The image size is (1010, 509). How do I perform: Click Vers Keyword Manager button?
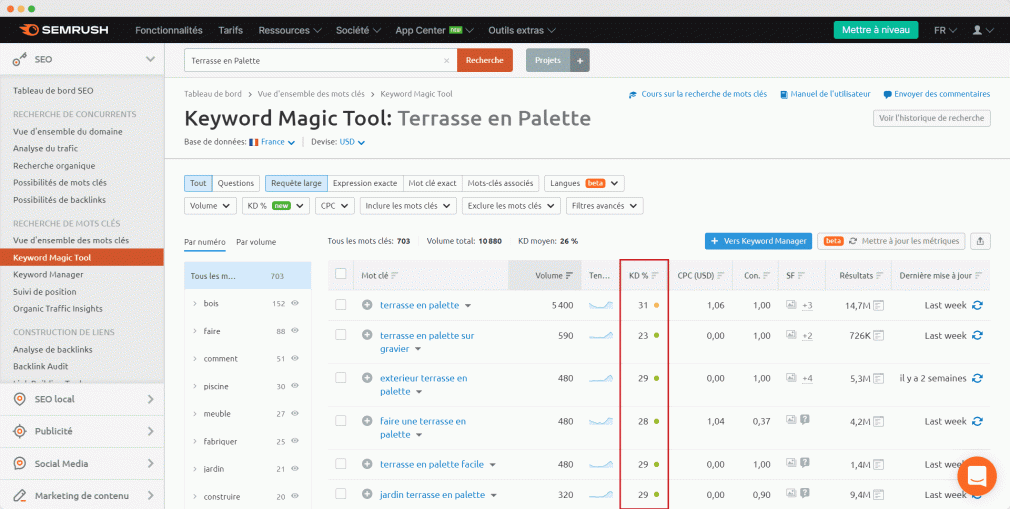pyautogui.click(x=758, y=241)
